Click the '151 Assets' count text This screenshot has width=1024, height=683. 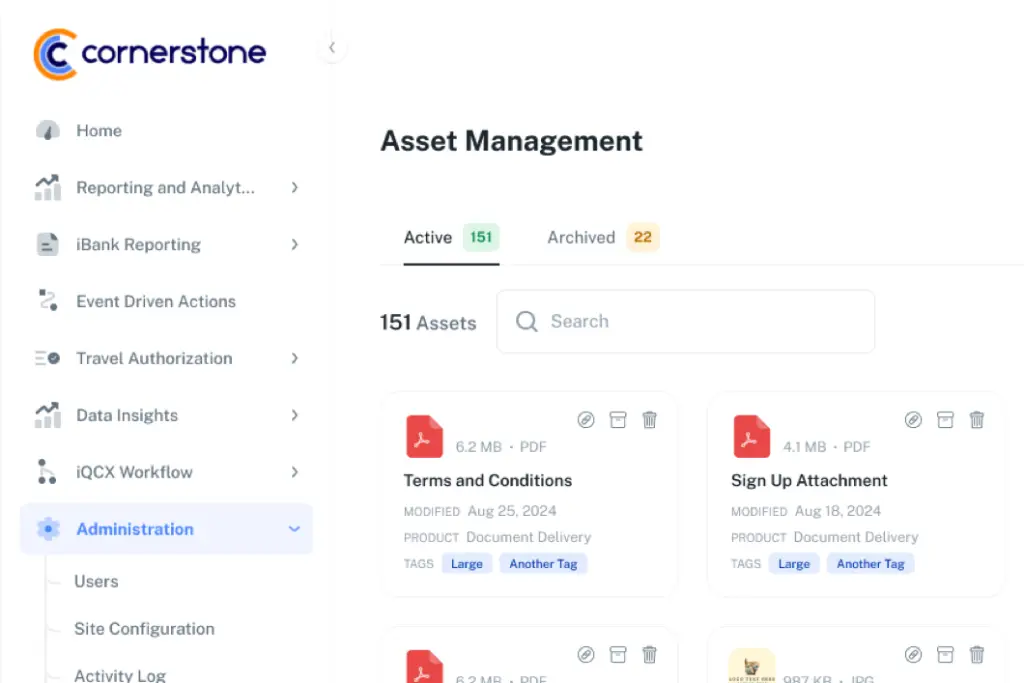click(428, 323)
